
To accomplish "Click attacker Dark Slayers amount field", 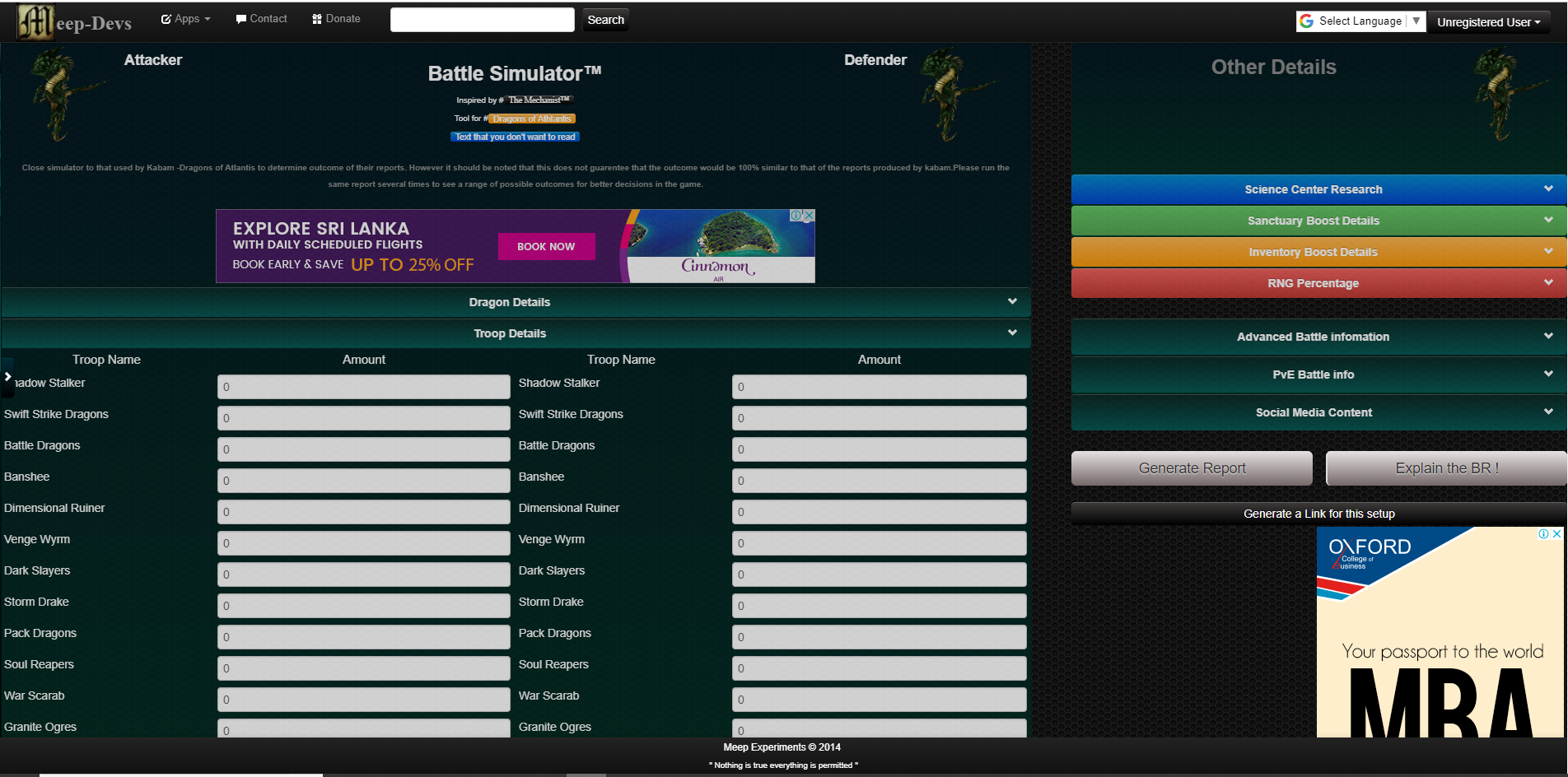I will (363, 575).
